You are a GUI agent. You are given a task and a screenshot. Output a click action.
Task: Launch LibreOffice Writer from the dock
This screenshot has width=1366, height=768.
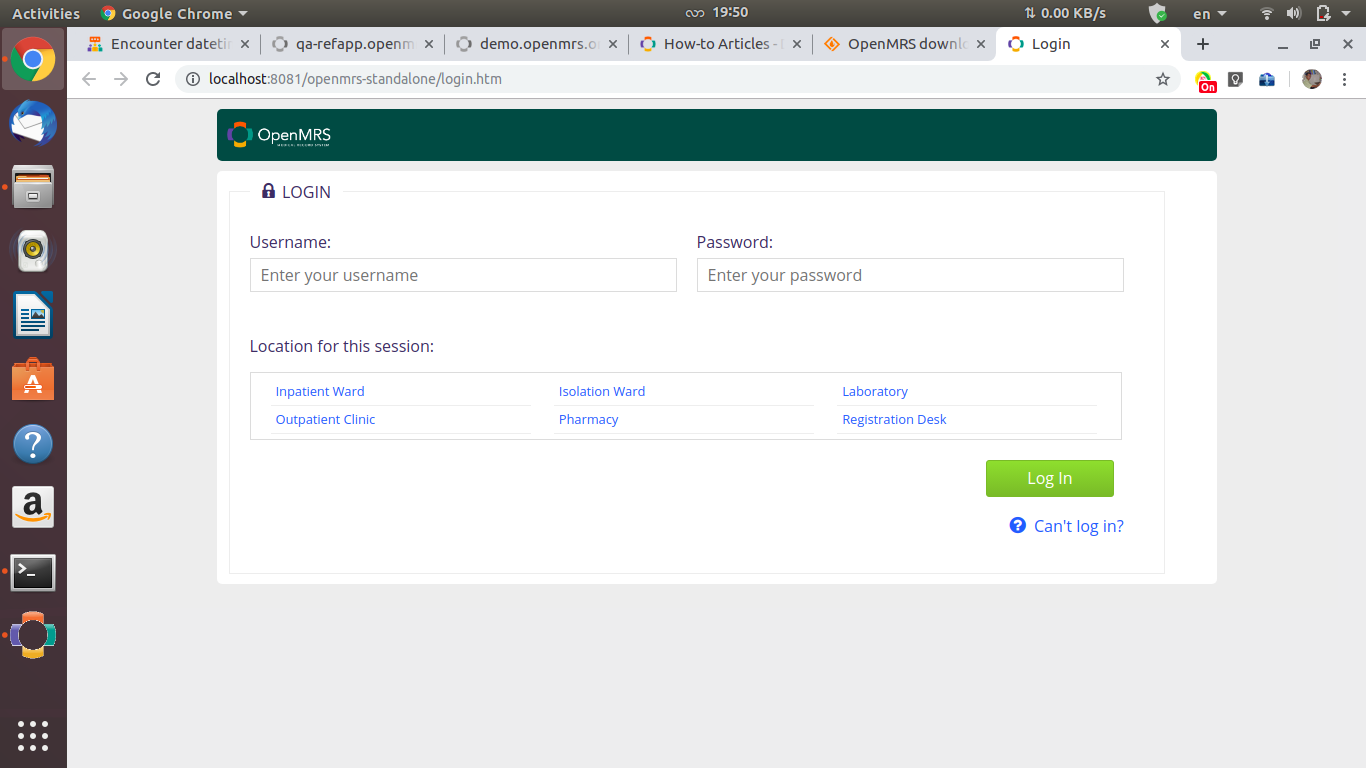coord(33,315)
